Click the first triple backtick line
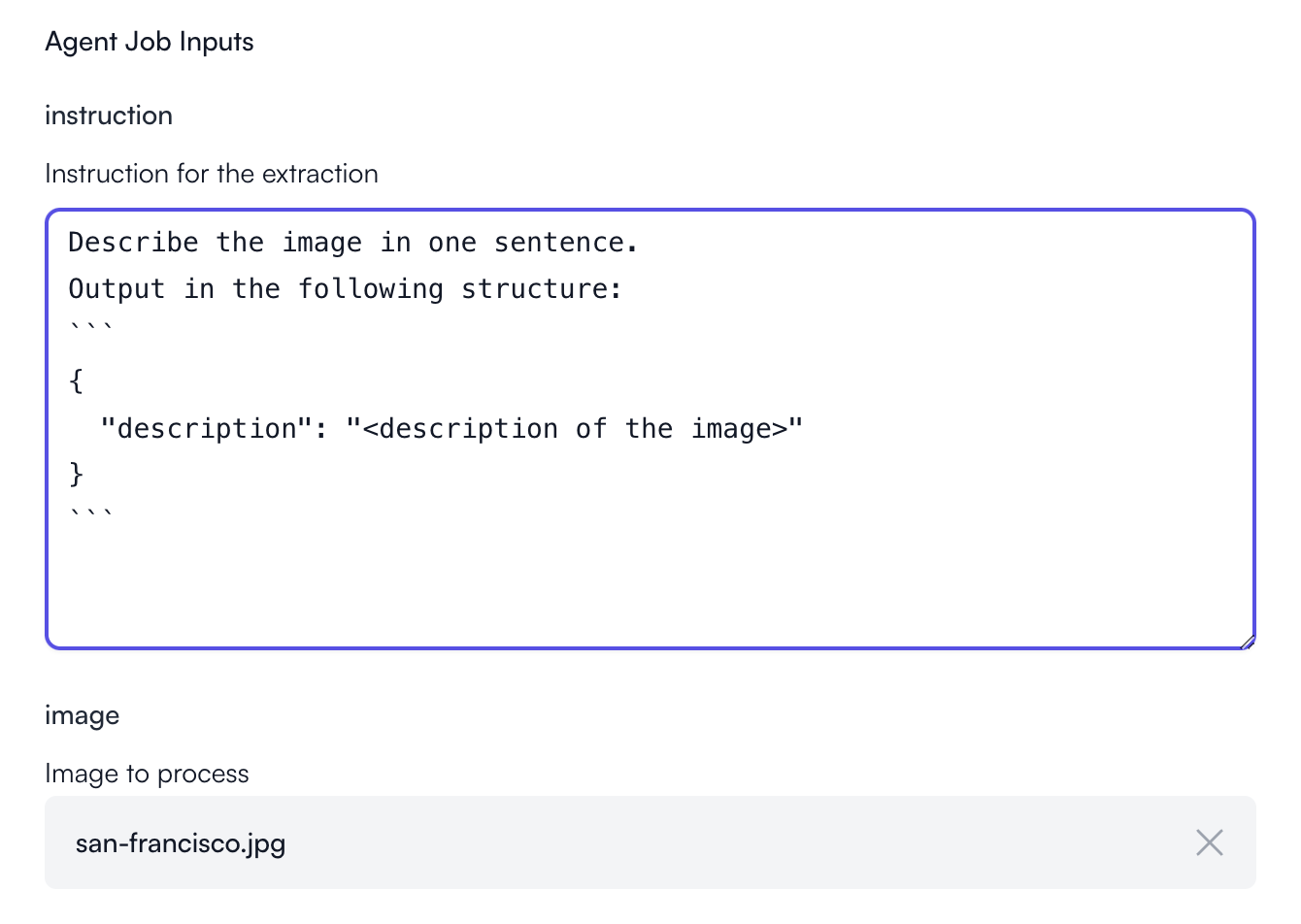1301x924 pixels. [91, 328]
